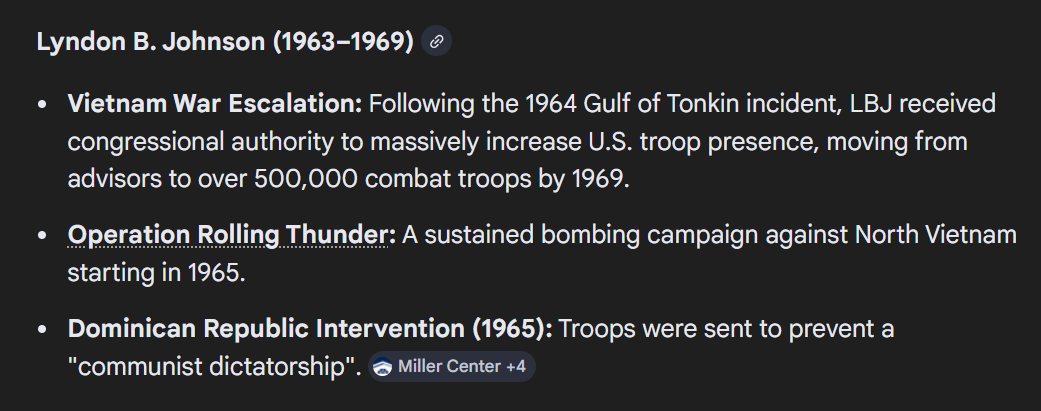1041x411 pixels.
Task: Click the +4 additional sources count
Action: [x=516, y=367]
